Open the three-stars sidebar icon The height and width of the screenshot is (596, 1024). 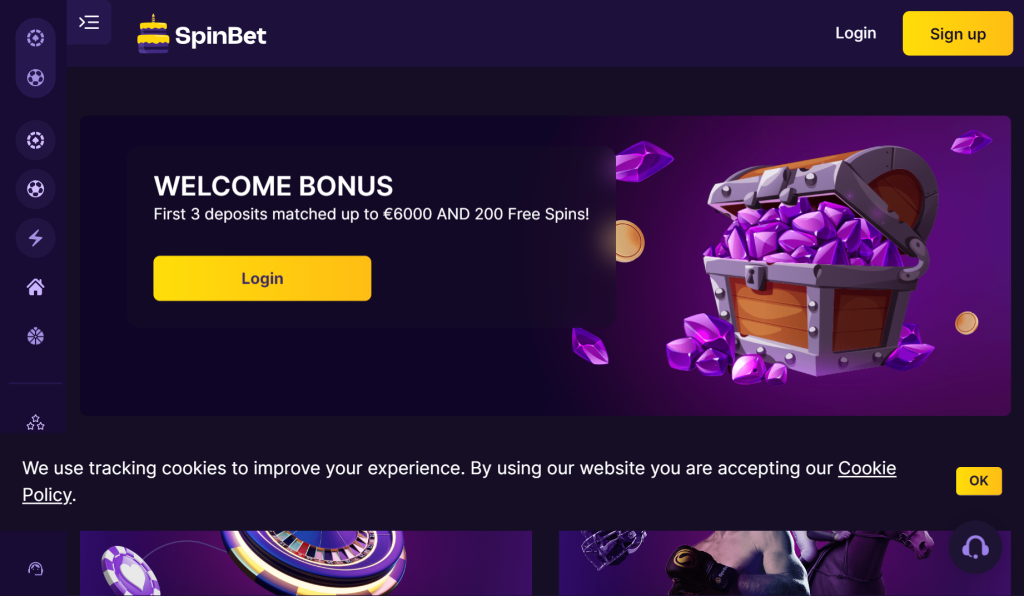[x=36, y=423]
